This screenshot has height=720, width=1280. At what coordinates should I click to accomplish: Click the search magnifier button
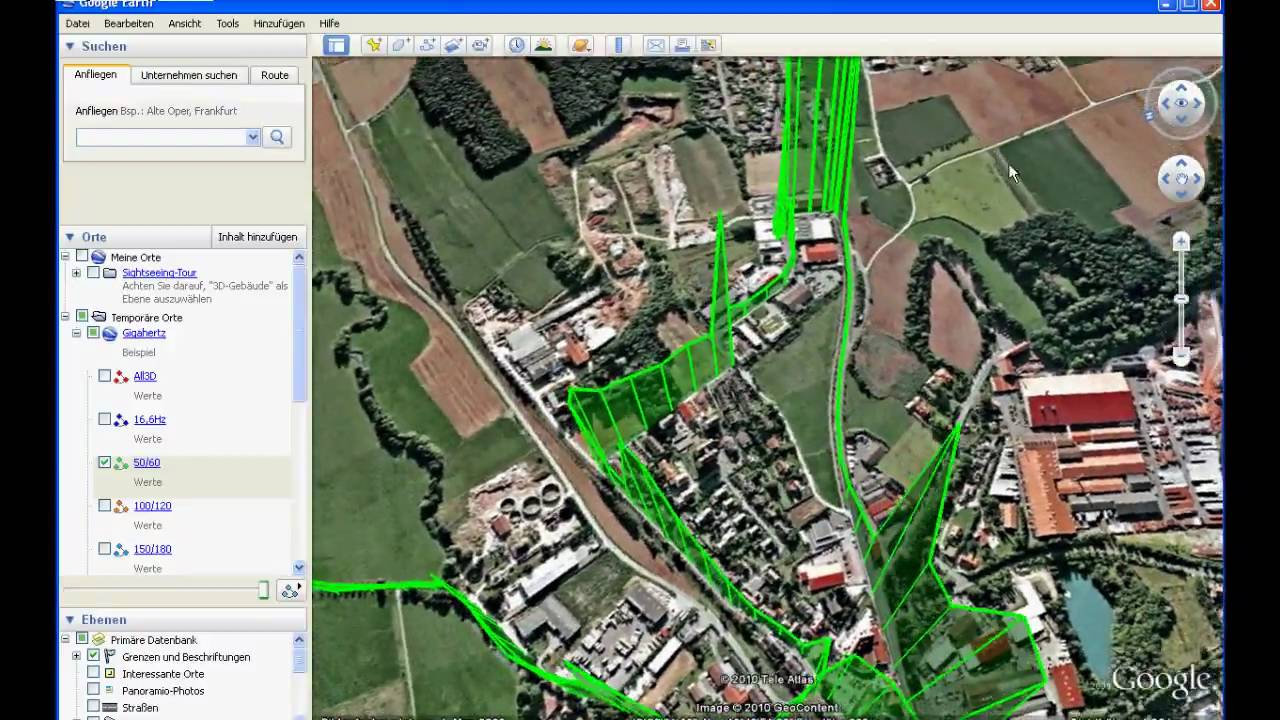tap(277, 137)
